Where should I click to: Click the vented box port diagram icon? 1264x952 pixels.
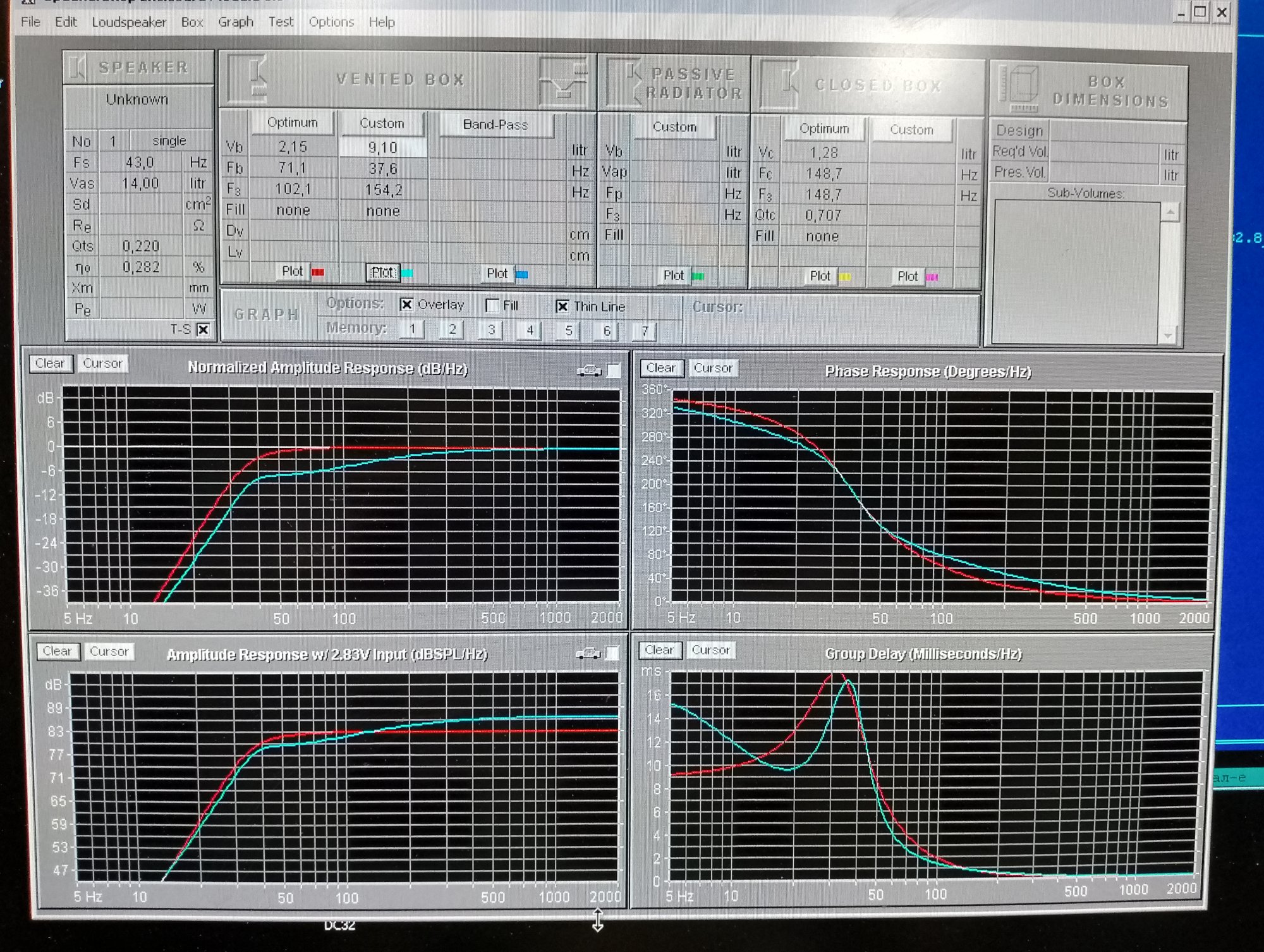(x=562, y=82)
